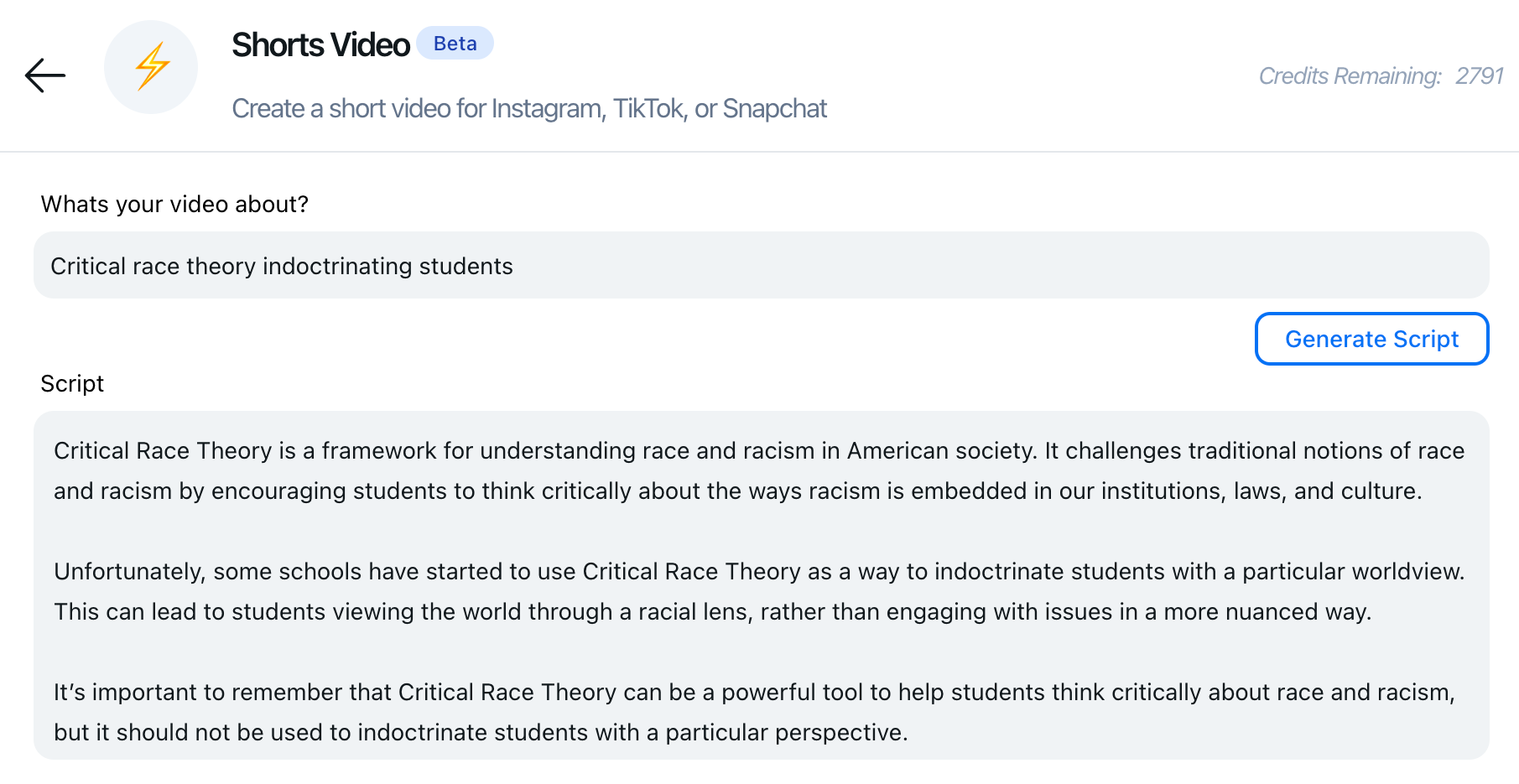Click the Beta badge
This screenshot has width=1519, height=784.
point(455,44)
